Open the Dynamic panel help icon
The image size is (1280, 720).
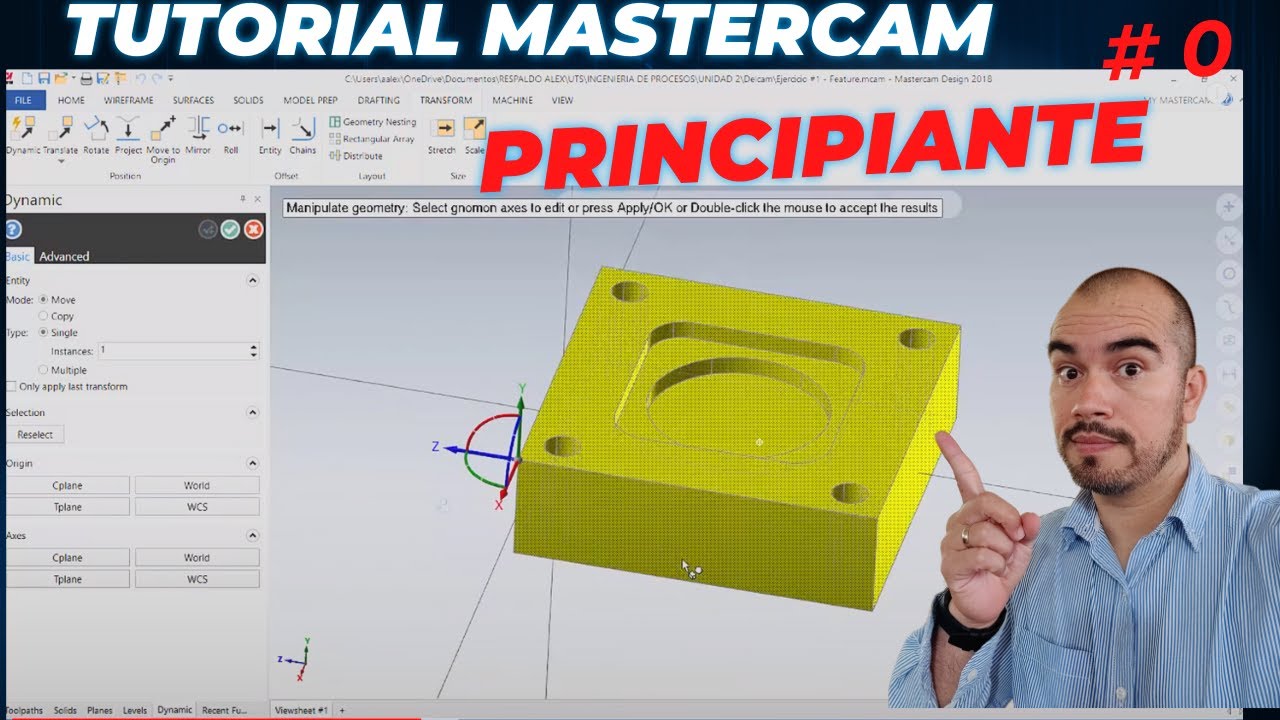[13, 230]
